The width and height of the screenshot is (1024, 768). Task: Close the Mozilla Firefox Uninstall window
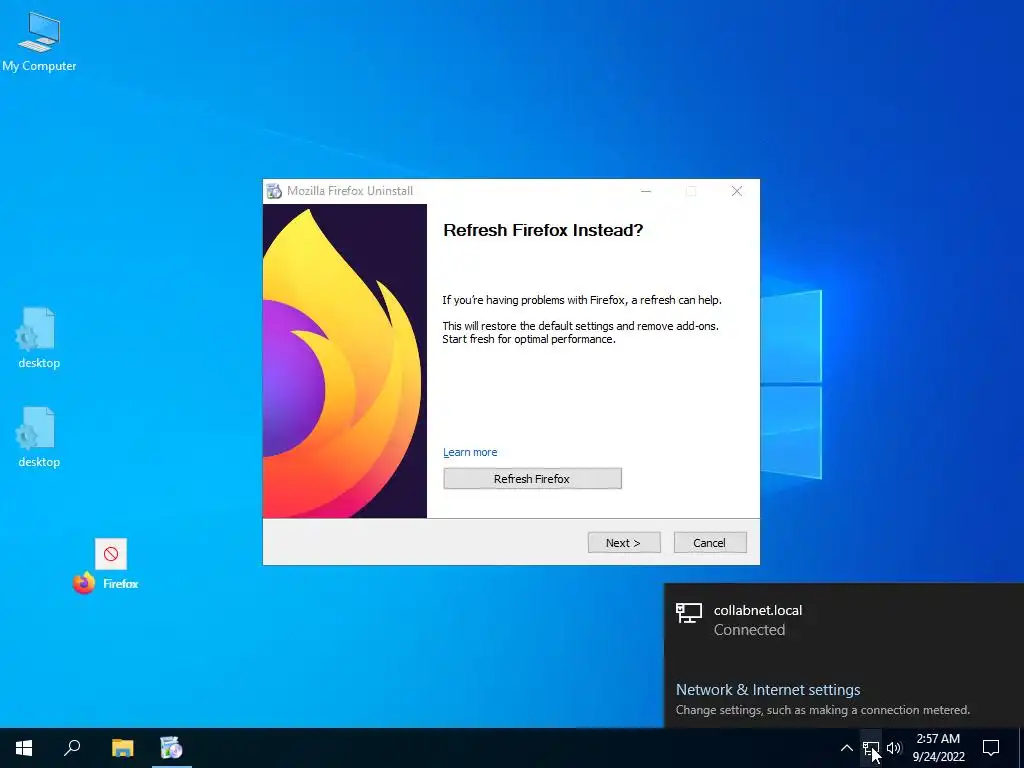pos(737,191)
